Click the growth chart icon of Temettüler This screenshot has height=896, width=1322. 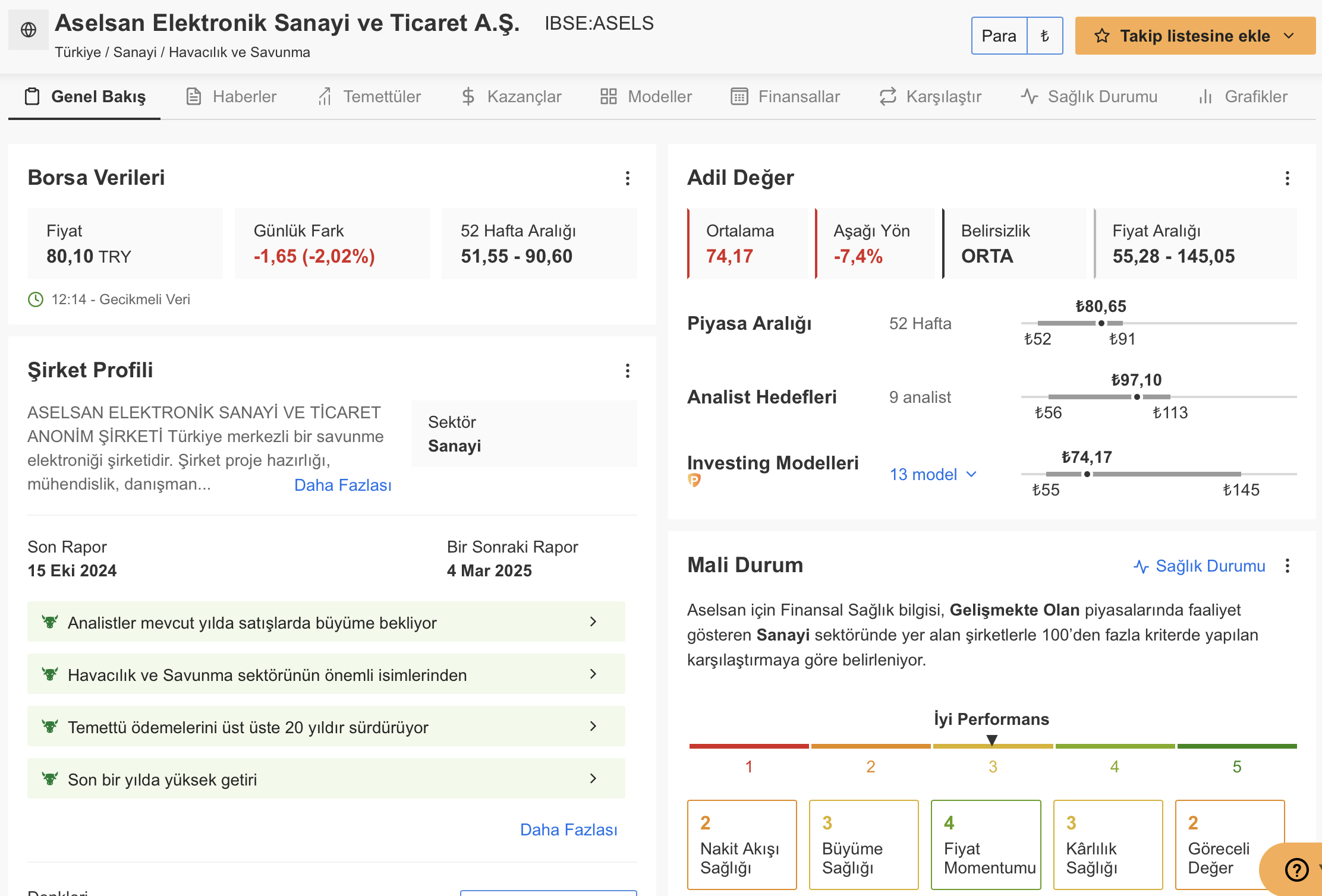(x=325, y=96)
